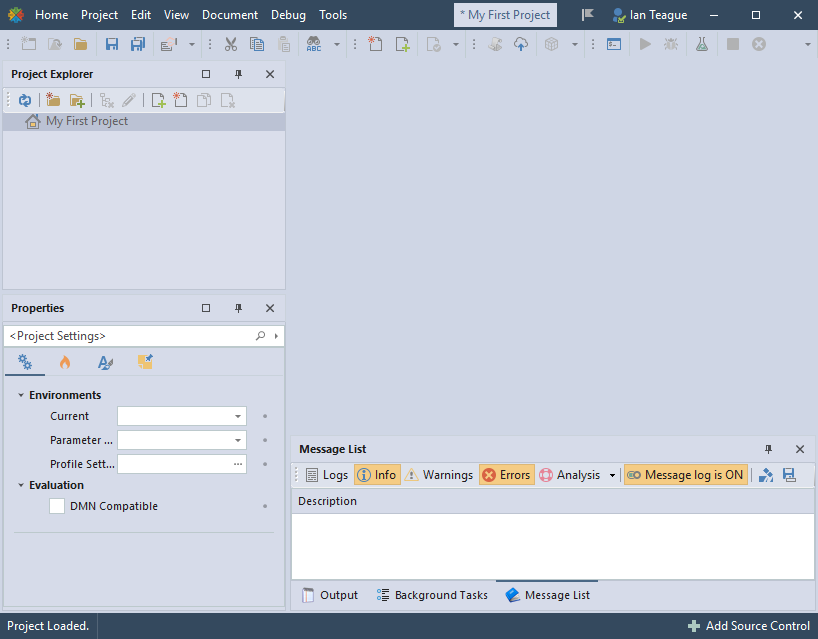The height and width of the screenshot is (639, 818).
Task: Search properties with magnifier icon
Action: tap(260, 336)
